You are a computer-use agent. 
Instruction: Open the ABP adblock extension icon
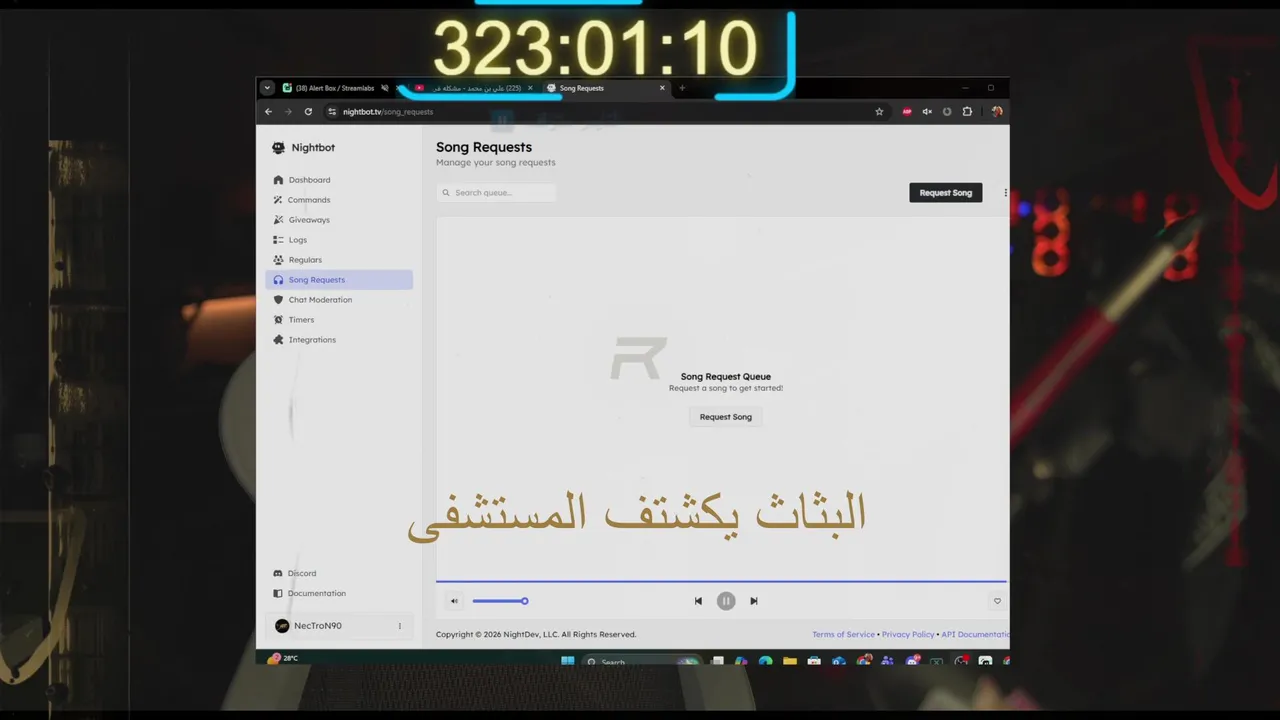[x=907, y=112]
